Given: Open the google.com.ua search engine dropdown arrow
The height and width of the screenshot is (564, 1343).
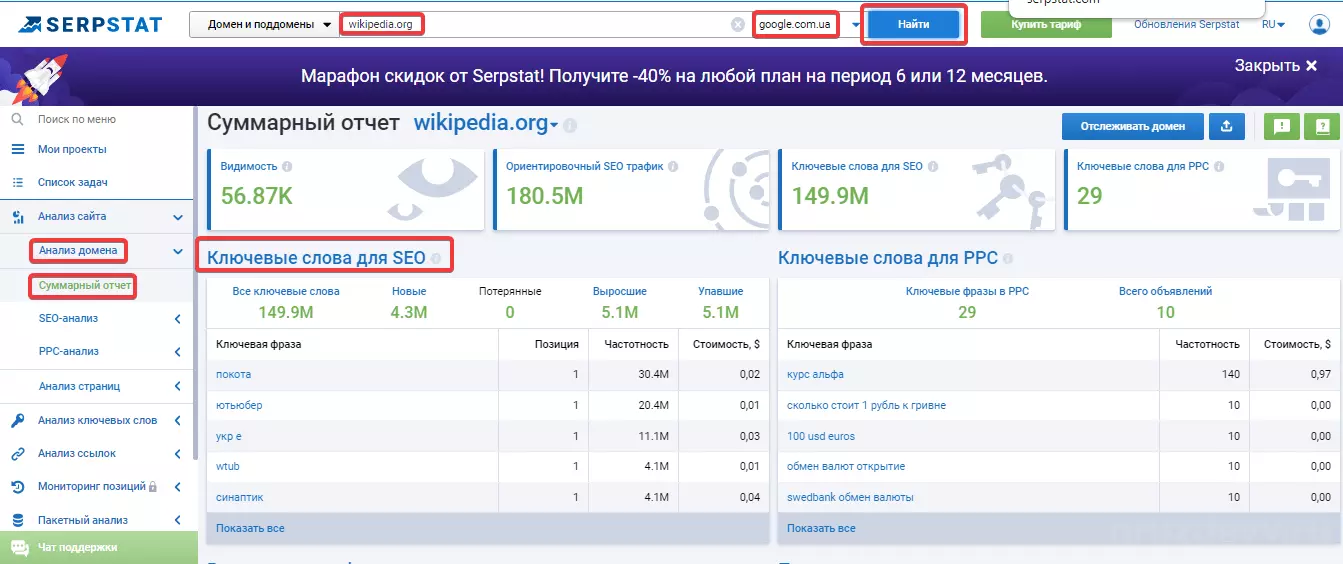Looking at the screenshot, I should point(855,25).
